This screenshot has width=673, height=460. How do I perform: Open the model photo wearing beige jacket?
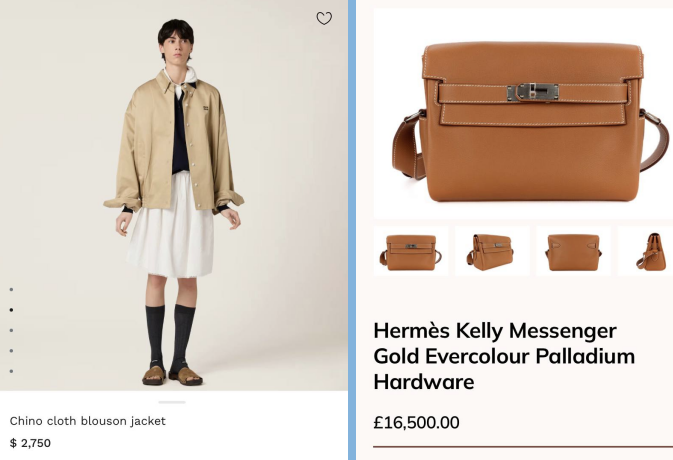(174, 195)
